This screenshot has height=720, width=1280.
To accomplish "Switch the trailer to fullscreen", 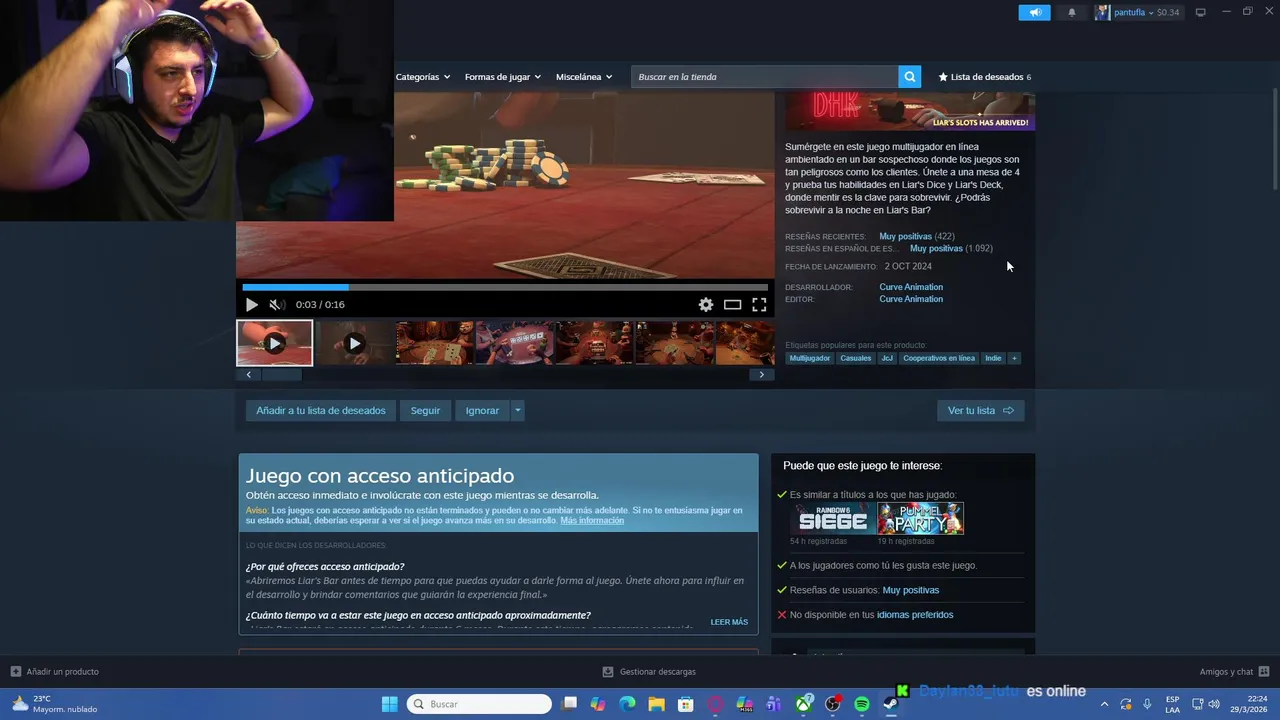I will coord(759,305).
